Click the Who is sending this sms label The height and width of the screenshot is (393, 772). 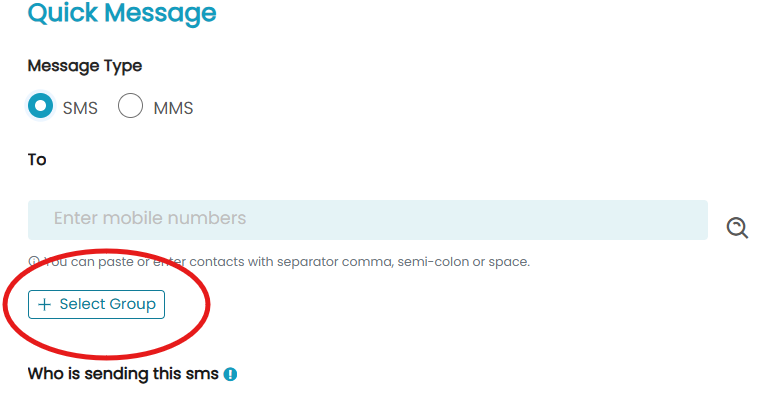coord(123,374)
